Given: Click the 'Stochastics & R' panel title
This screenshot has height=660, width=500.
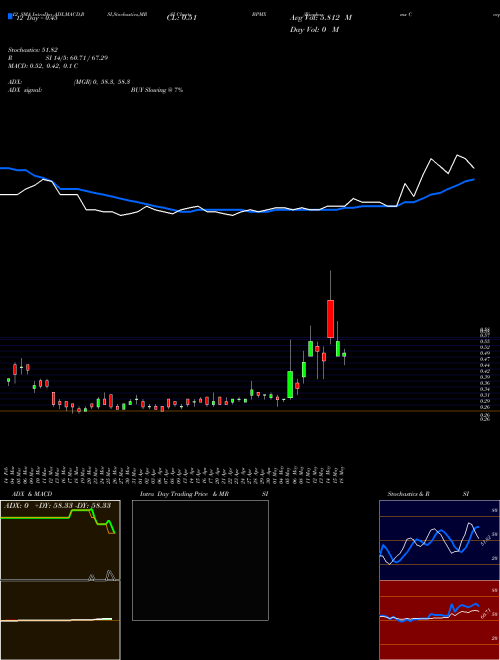Looking at the screenshot, I should click(x=409, y=494).
